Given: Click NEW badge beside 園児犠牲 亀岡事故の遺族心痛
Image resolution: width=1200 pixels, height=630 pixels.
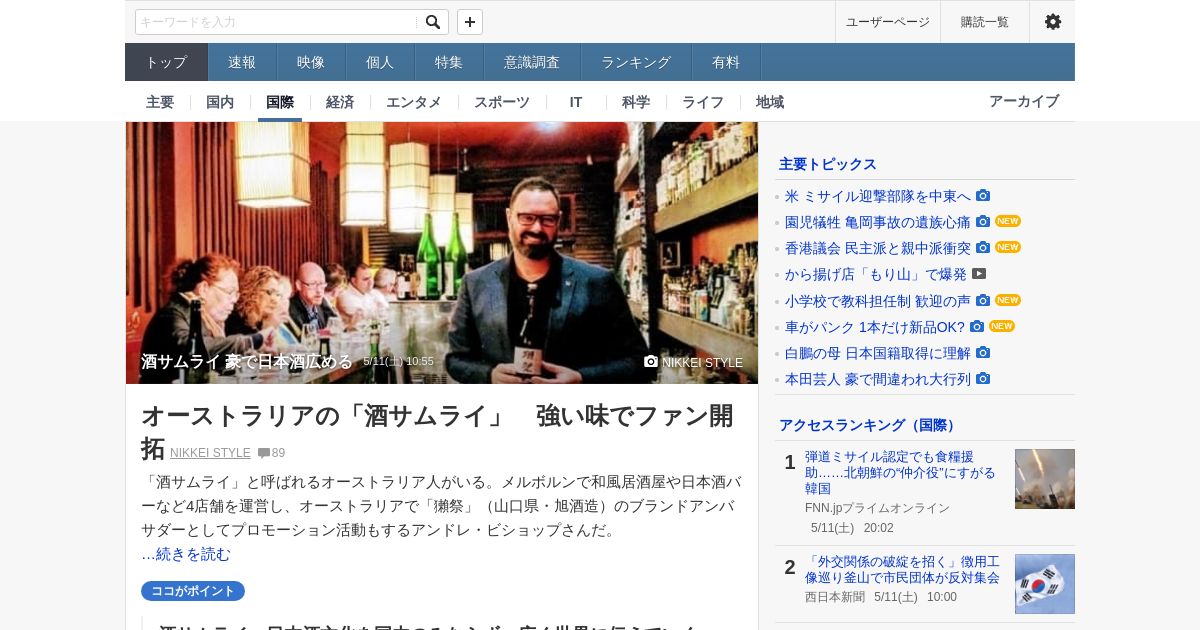Looking at the screenshot, I should pos(1008,221).
